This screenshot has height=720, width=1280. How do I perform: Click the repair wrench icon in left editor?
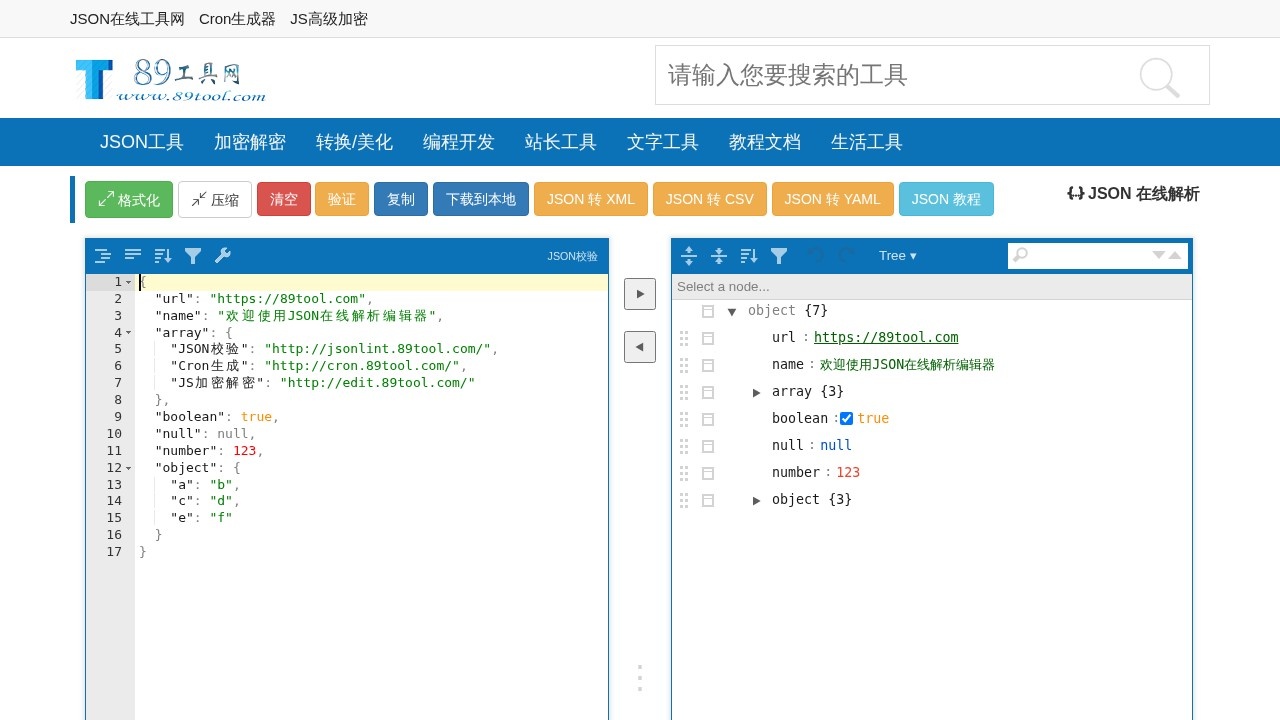coord(222,256)
